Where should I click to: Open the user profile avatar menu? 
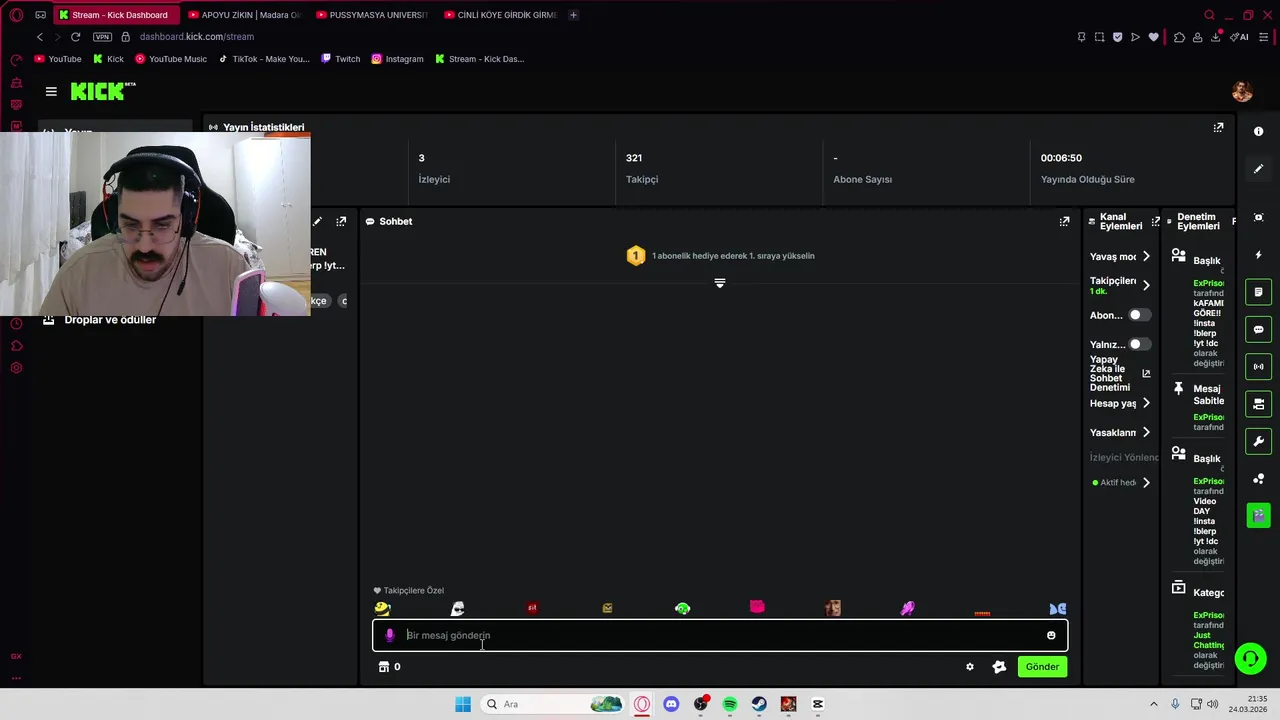1242,92
